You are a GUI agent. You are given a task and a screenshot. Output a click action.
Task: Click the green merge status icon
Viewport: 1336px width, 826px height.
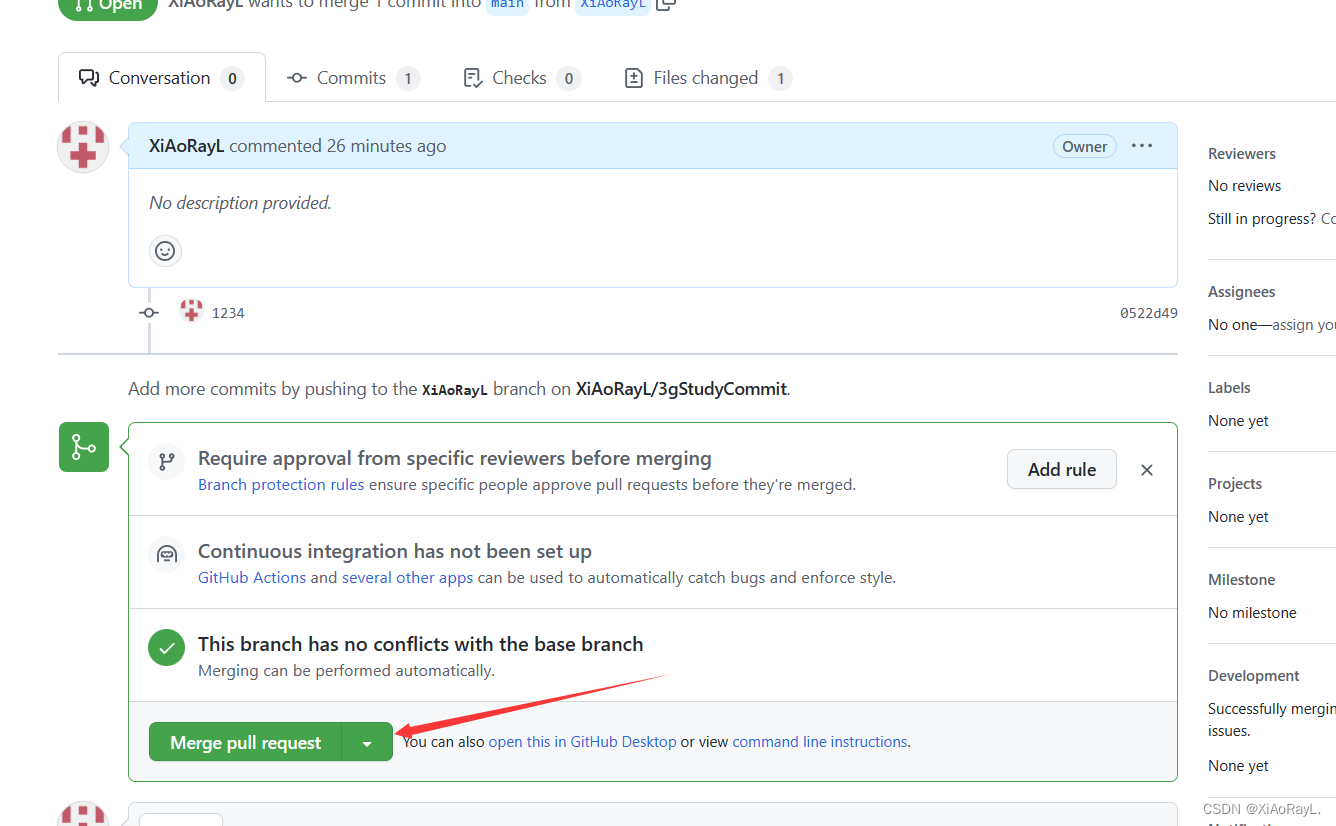pos(83,447)
